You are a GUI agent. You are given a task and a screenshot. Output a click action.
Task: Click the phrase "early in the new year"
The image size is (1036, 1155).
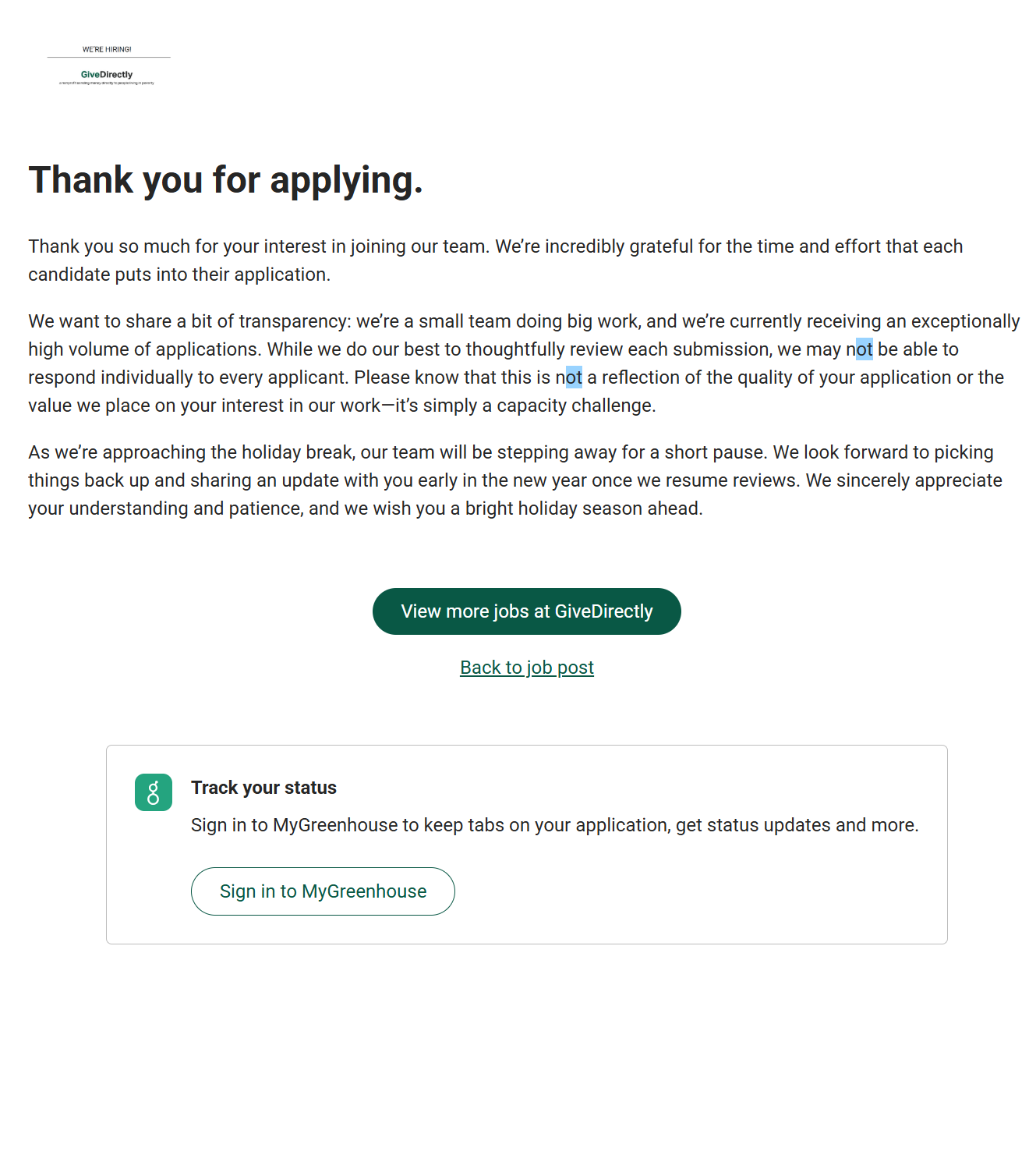tap(502, 480)
